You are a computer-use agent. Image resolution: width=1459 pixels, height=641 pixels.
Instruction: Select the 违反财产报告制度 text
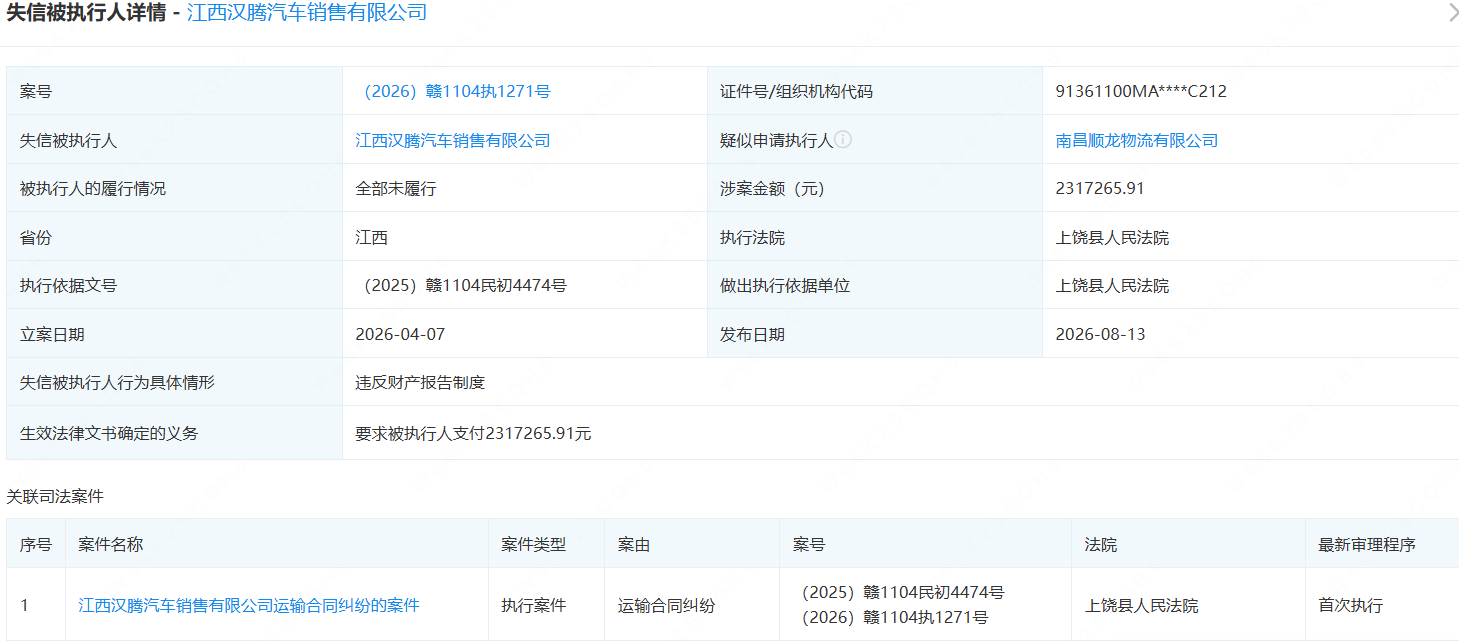[x=420, y=382]
